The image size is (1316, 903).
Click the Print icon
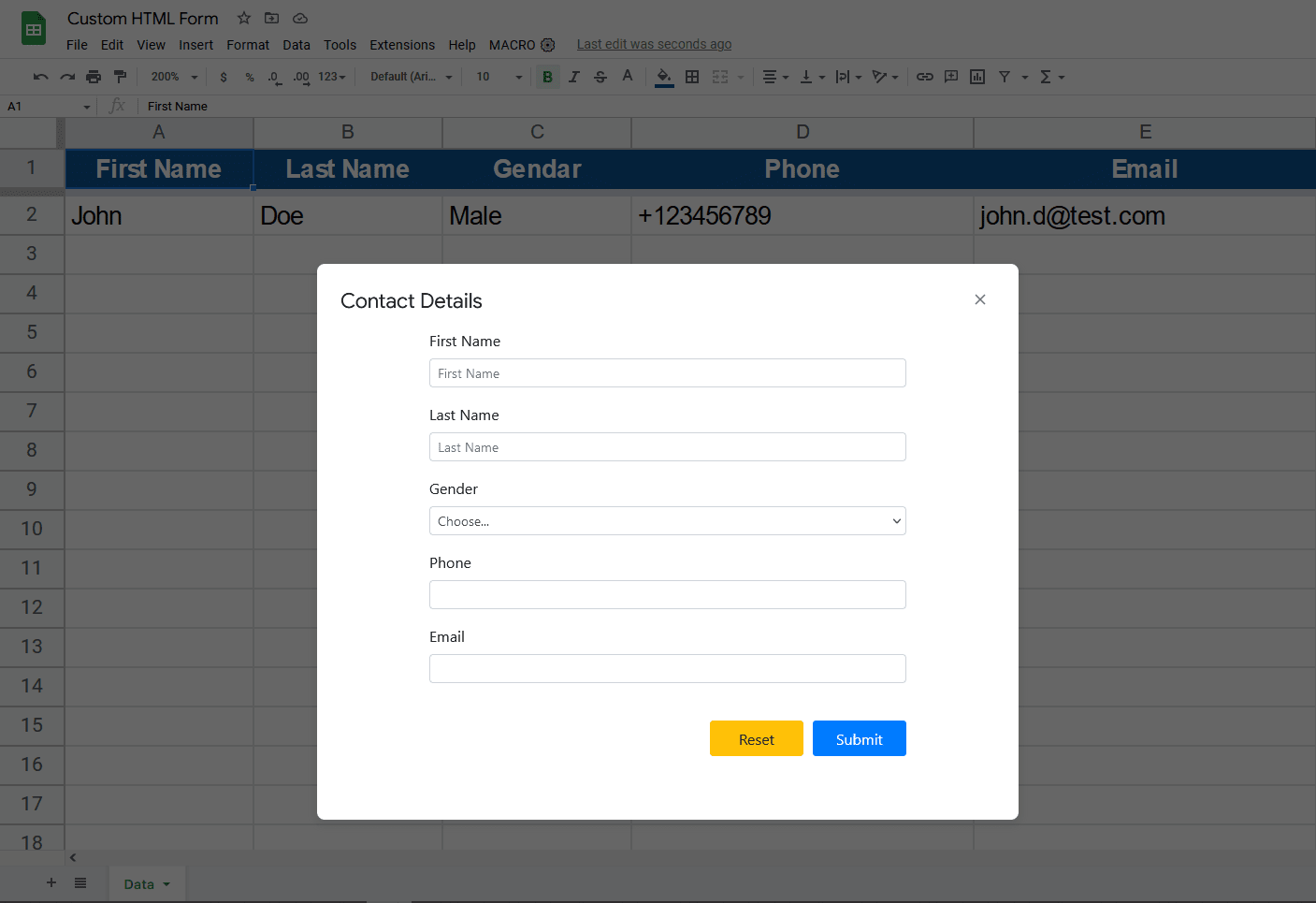pyautogui.click(x=94, y=77)
